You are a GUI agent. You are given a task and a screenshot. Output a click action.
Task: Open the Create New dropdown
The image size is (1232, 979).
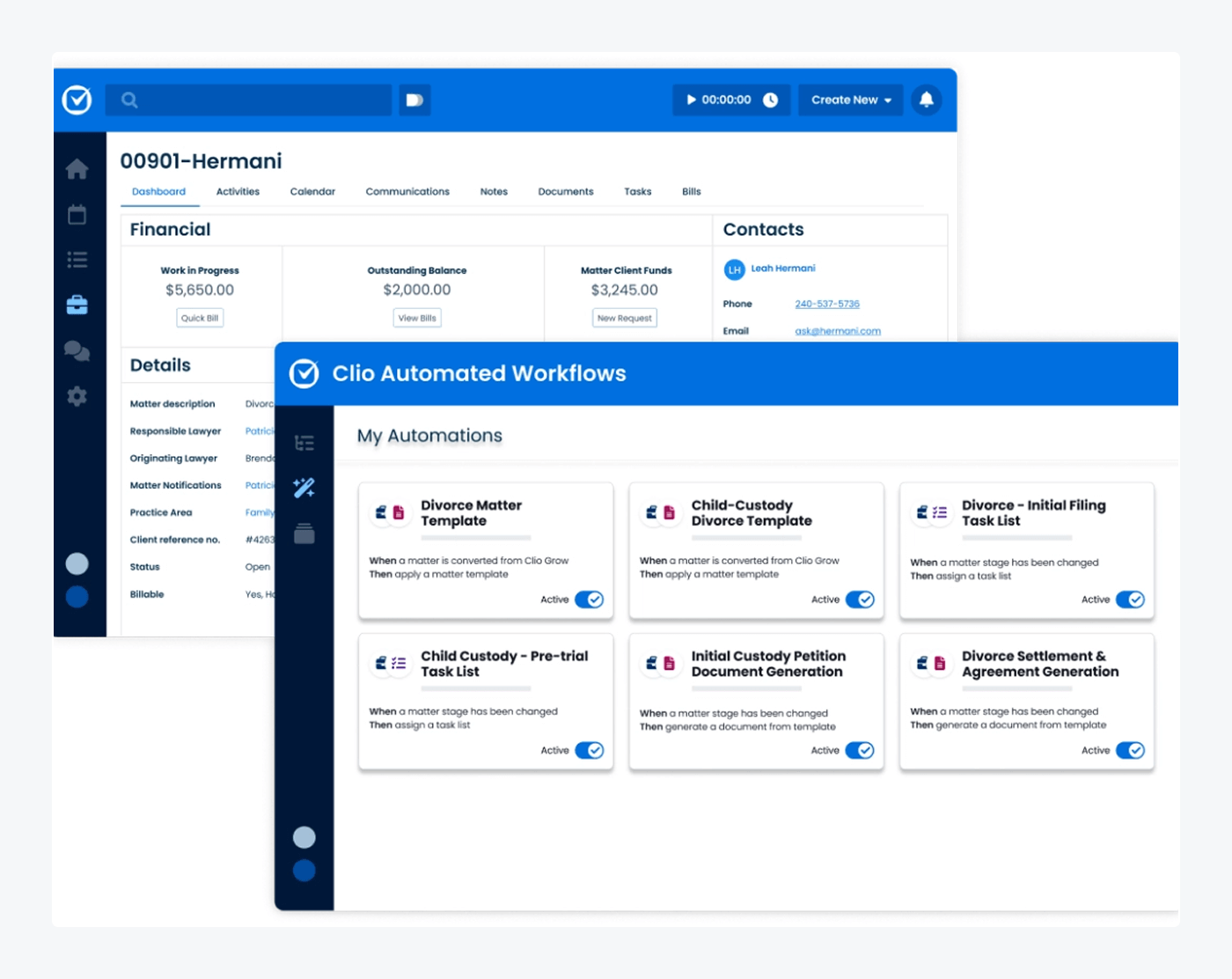(x=851, y=100)
